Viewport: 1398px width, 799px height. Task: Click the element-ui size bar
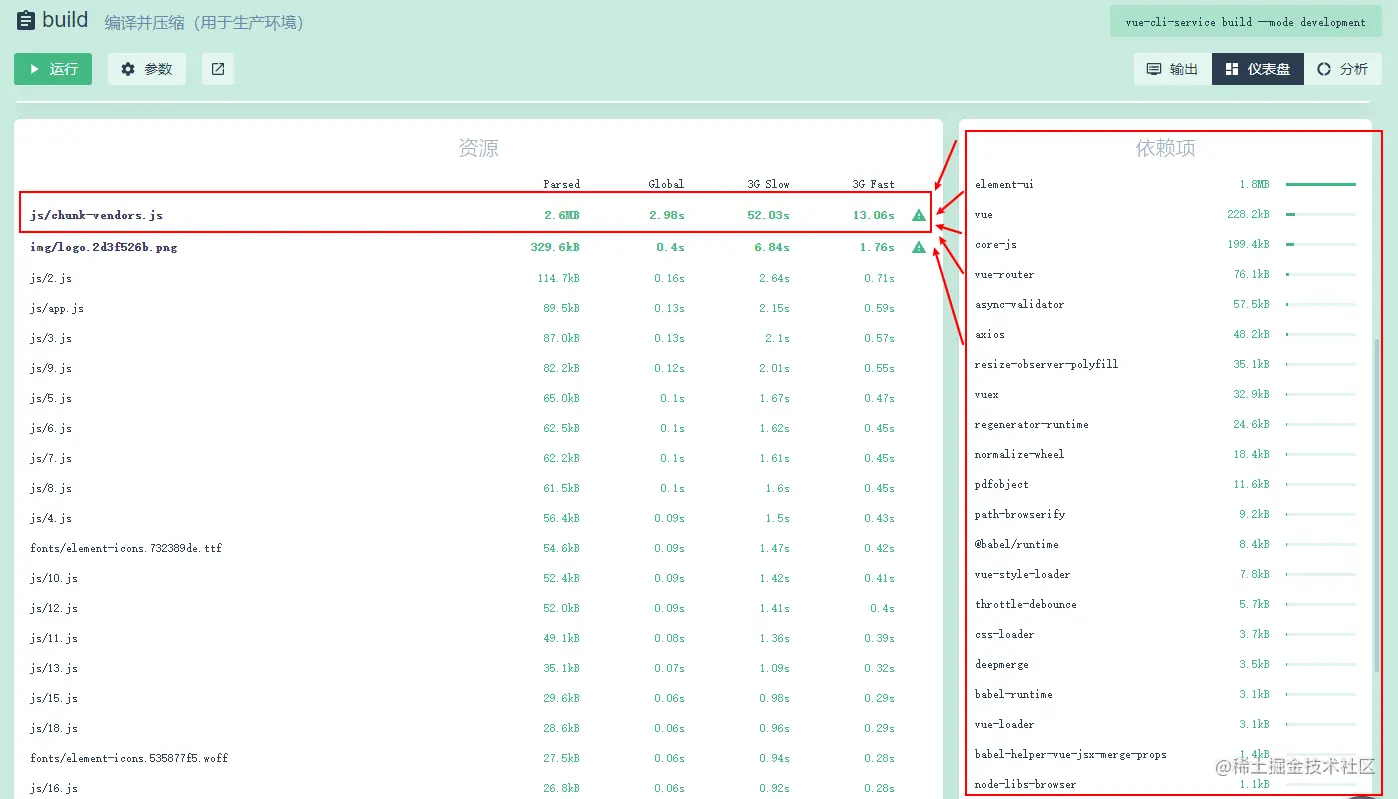[x=1321, y=184]
